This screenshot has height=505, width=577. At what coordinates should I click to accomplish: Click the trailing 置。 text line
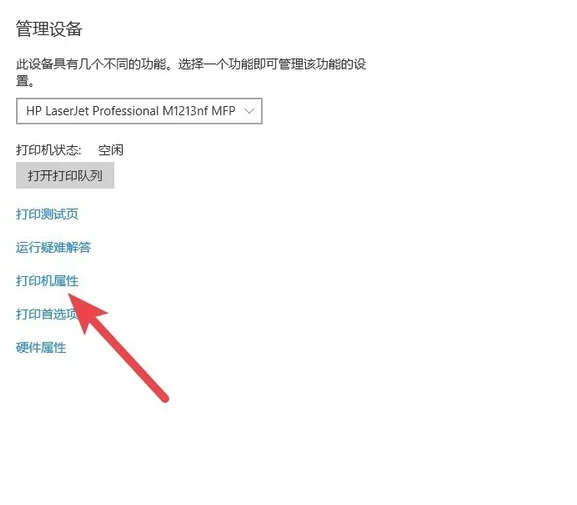(25, 81)
